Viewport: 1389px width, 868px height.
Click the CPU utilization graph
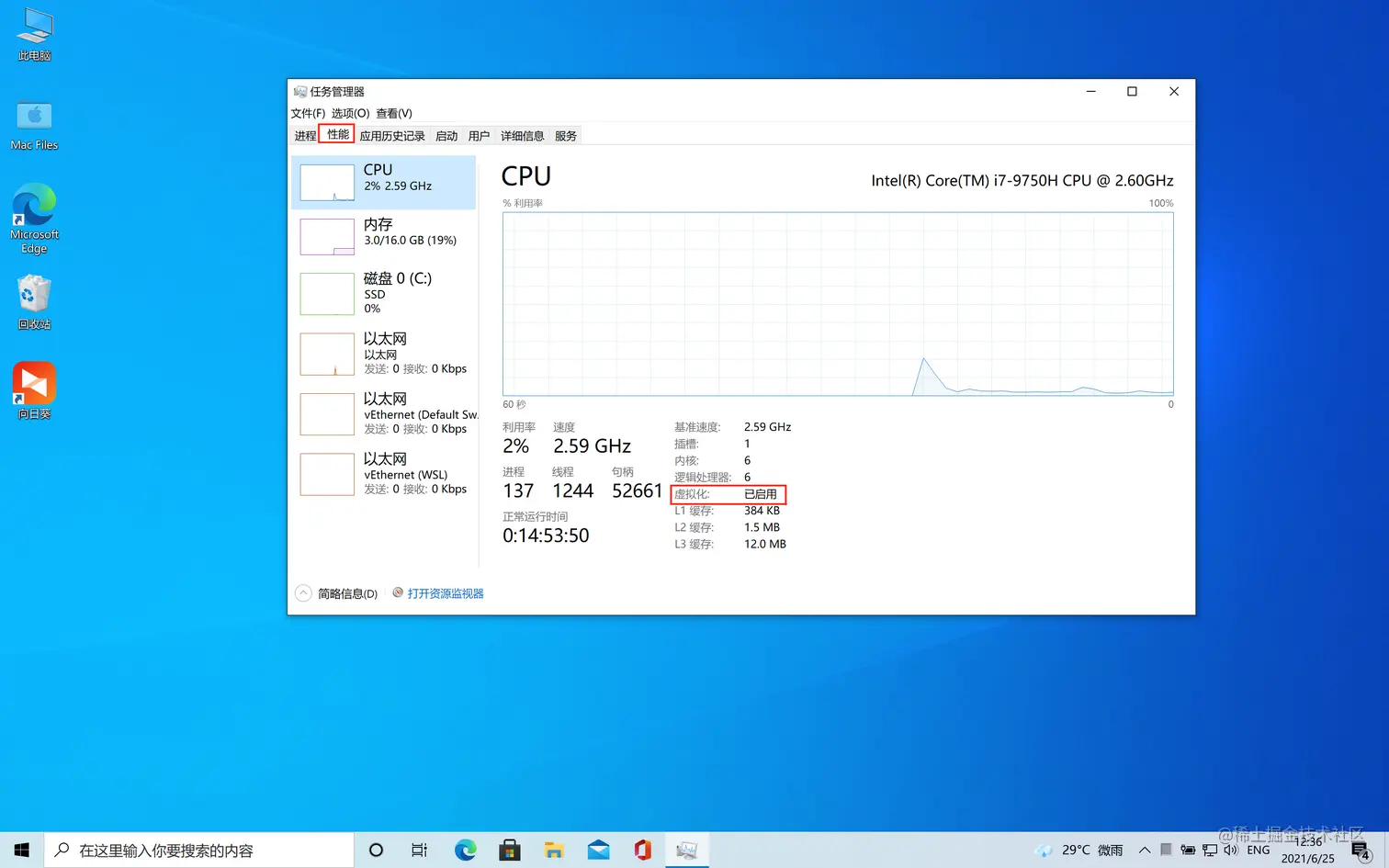838,304
